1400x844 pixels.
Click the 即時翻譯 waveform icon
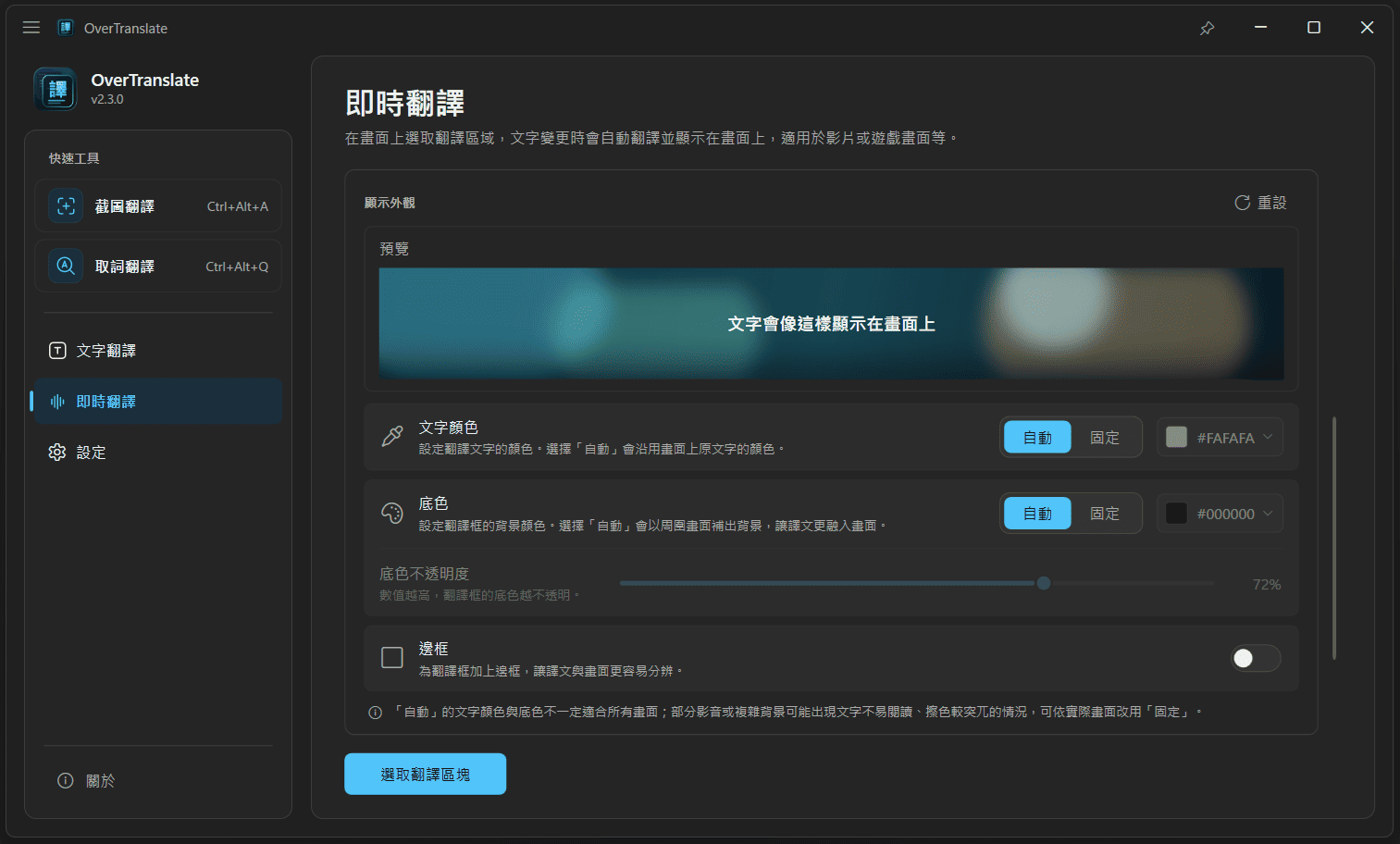[x=57, y=402]
